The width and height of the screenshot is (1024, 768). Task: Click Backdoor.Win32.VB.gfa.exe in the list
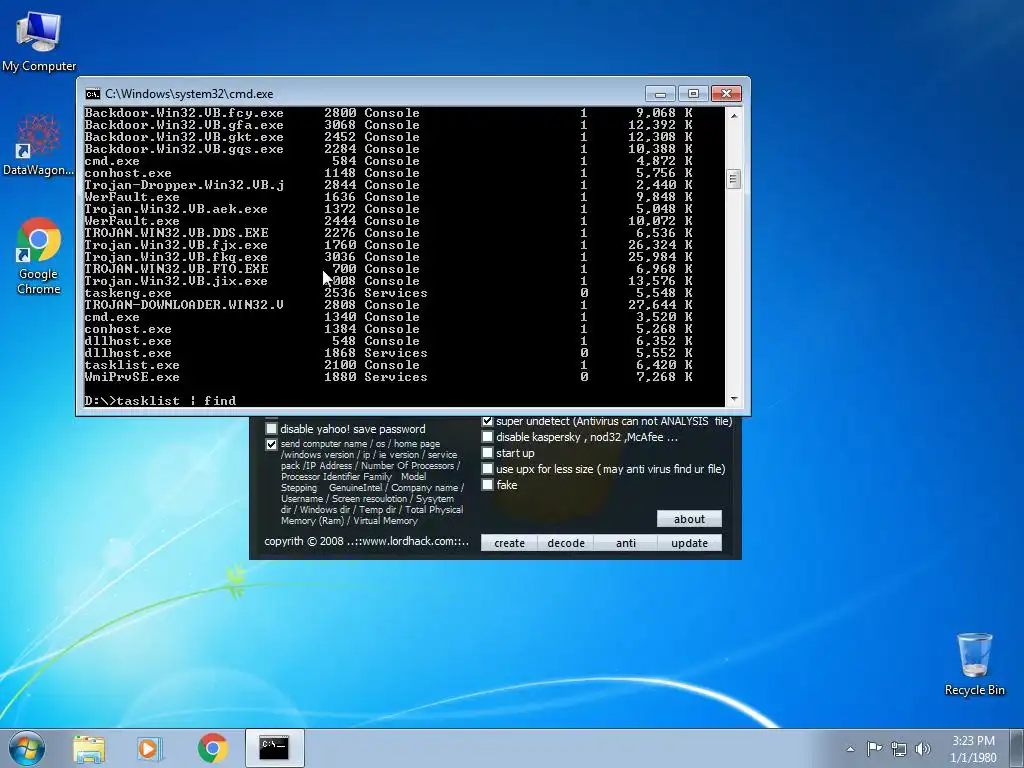pyautogui.click(x=184, y=125)
